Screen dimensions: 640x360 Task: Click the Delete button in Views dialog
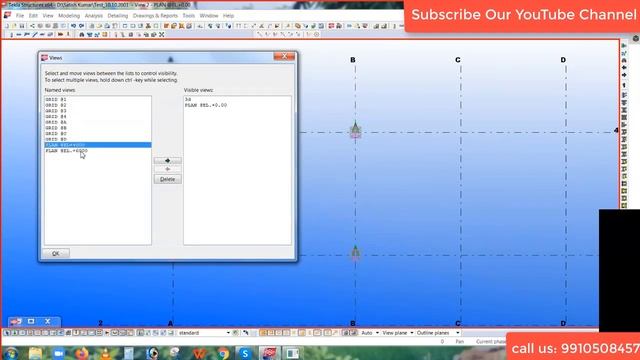[x=168, y=179]
